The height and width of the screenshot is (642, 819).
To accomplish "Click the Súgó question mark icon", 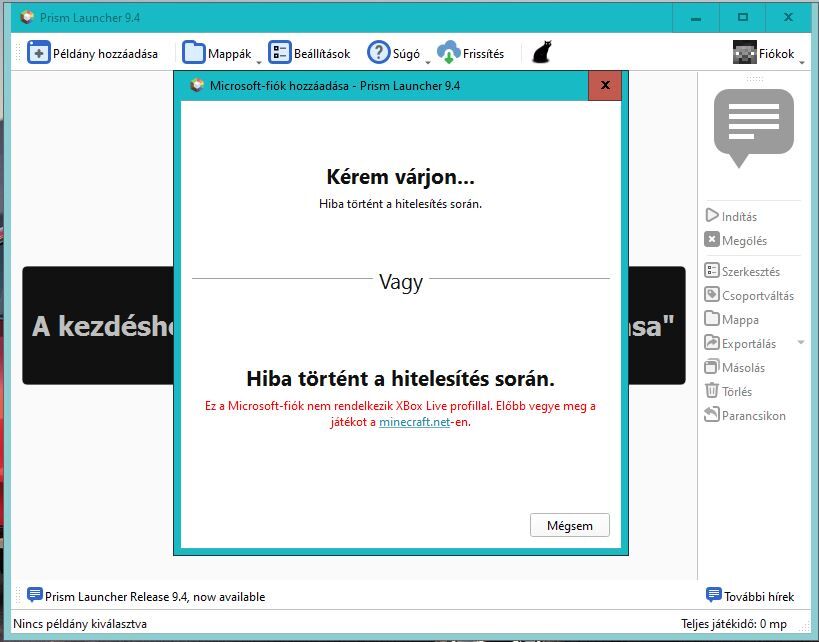I will pyautogui.click(x=378, y=53).
